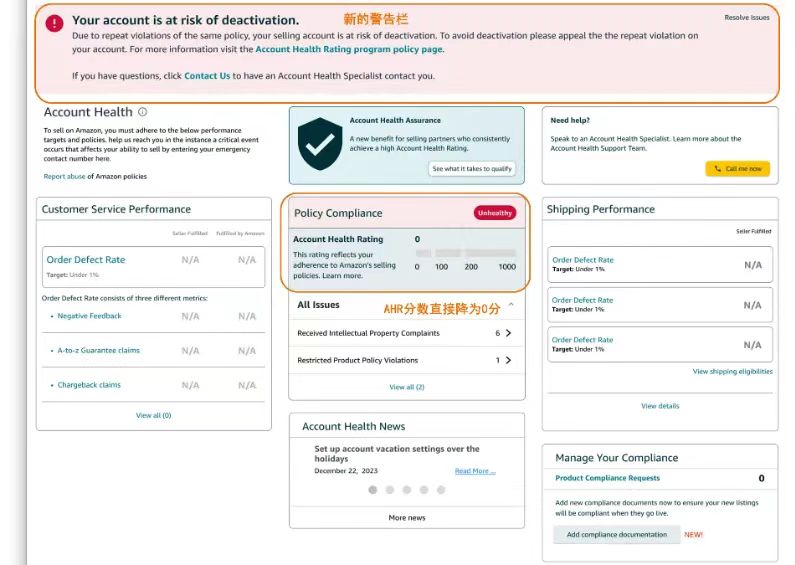Viewport: 796px width, 565px height.
Task: Select the fifth news carousel dot
Action: (x=441, y=490)
